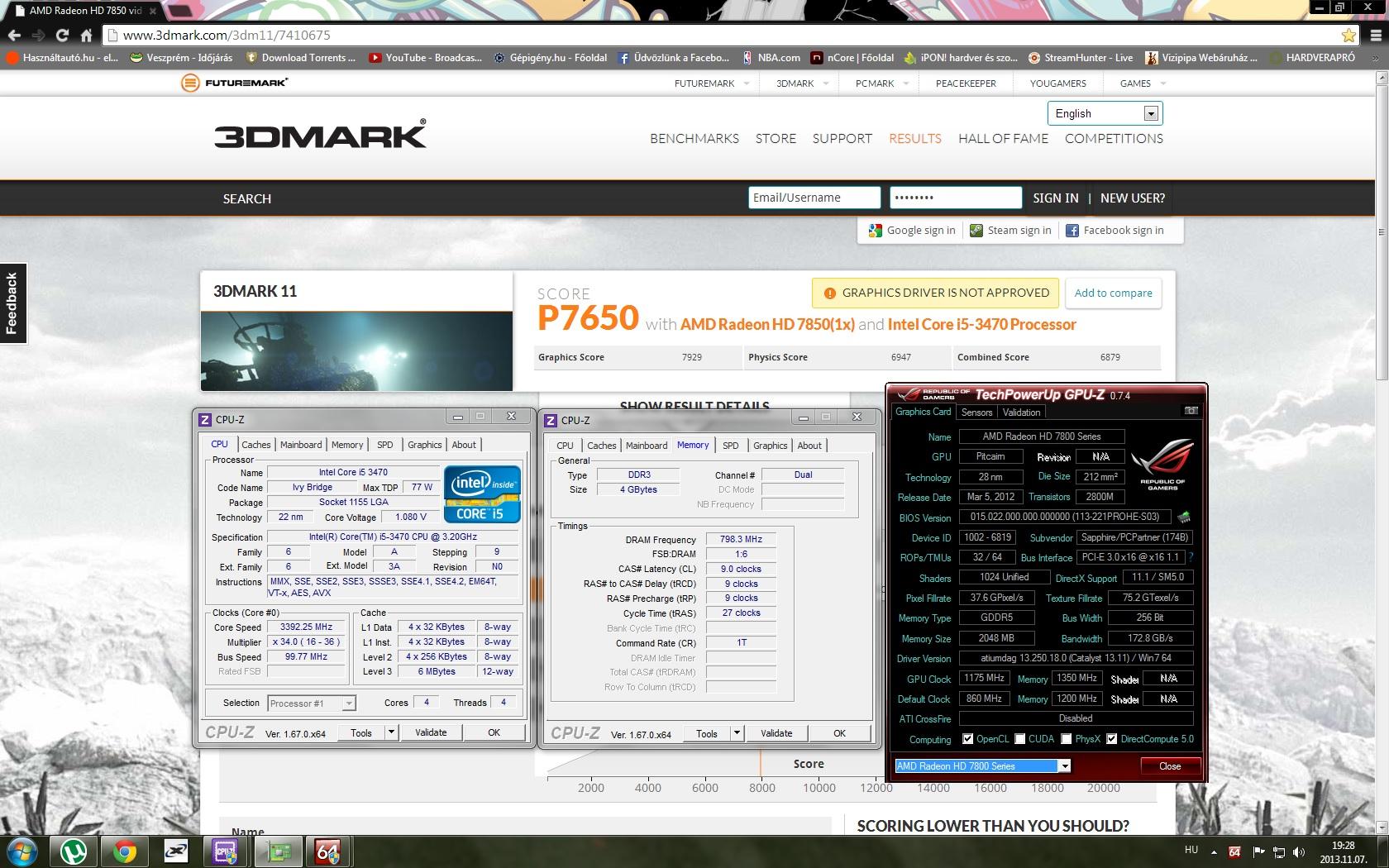The width and height of the screenshot is (1389, 868).
Task: Switch to Graphics tab in right CPU-Z window
Action: 770,446
